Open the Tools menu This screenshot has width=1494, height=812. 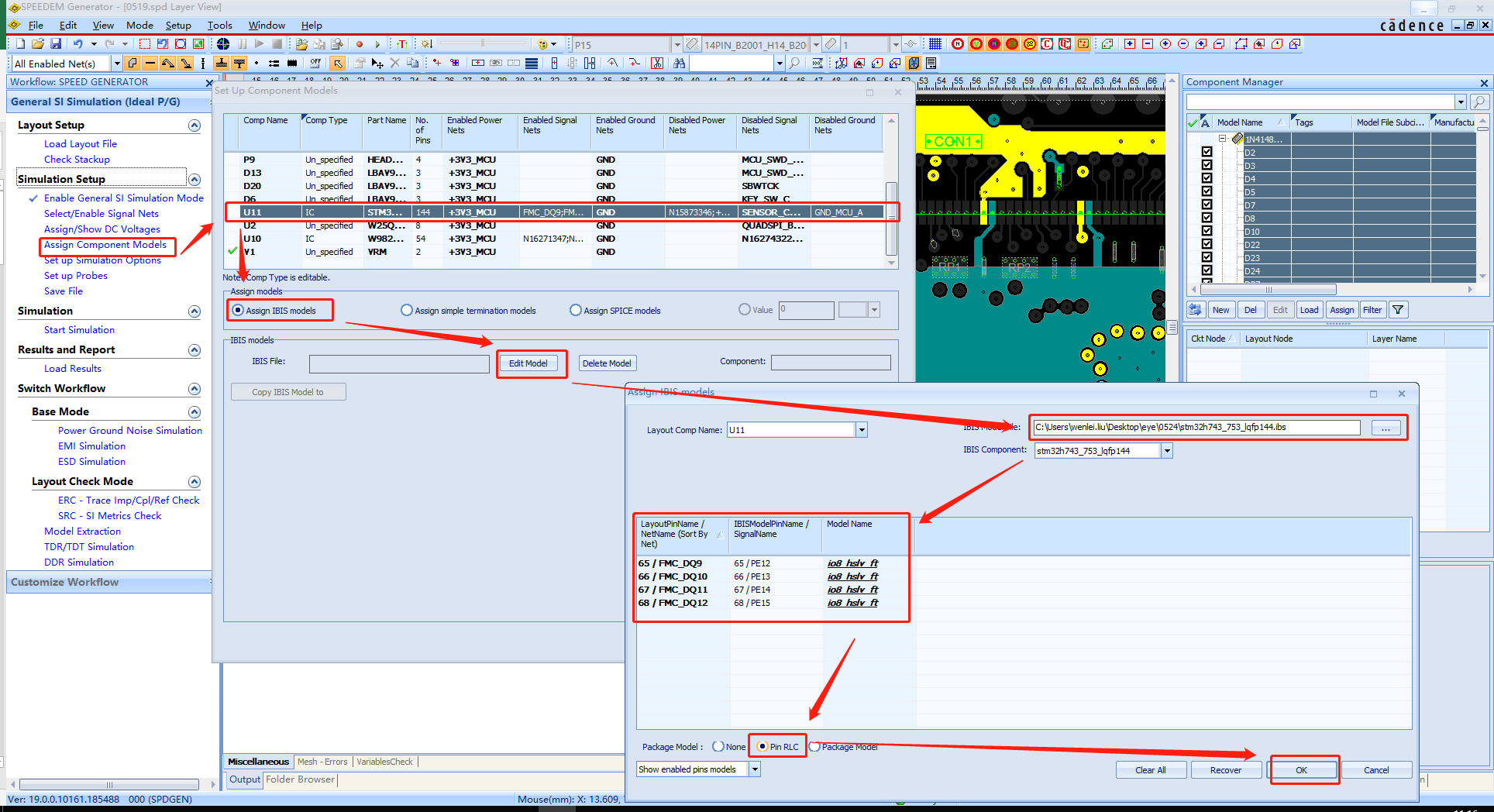click(219, 25)
